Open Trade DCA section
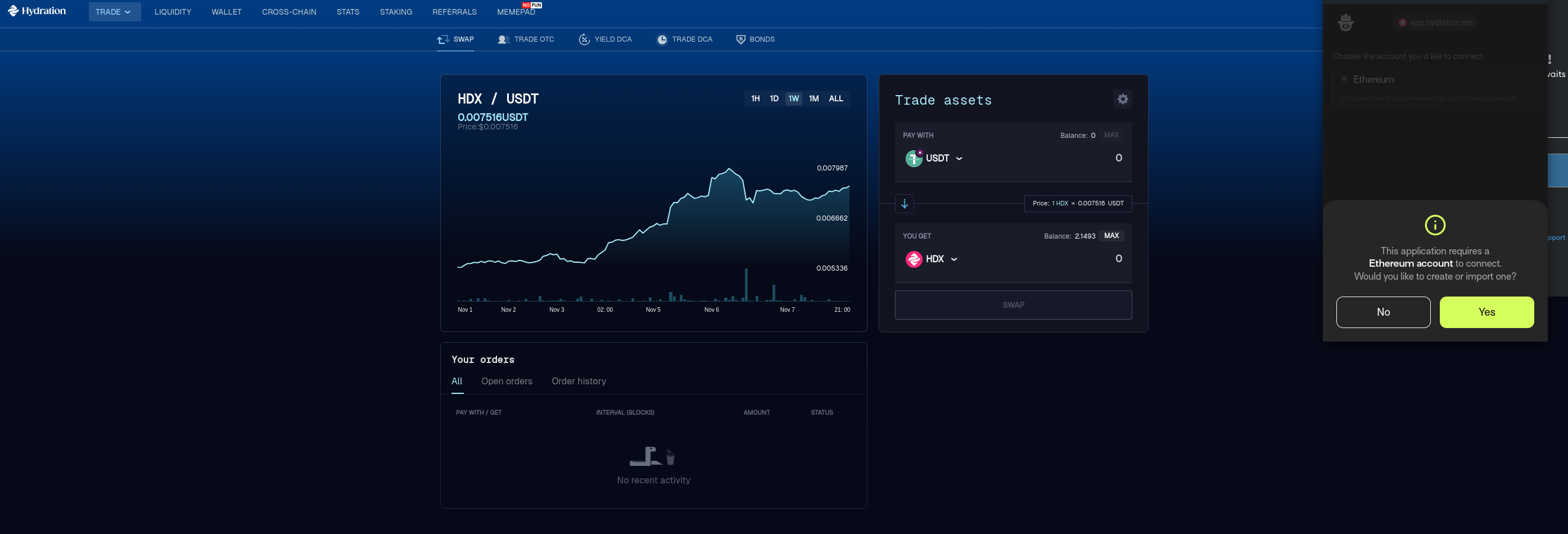The width and height of the screenshot is (1568, 534). 684,39
